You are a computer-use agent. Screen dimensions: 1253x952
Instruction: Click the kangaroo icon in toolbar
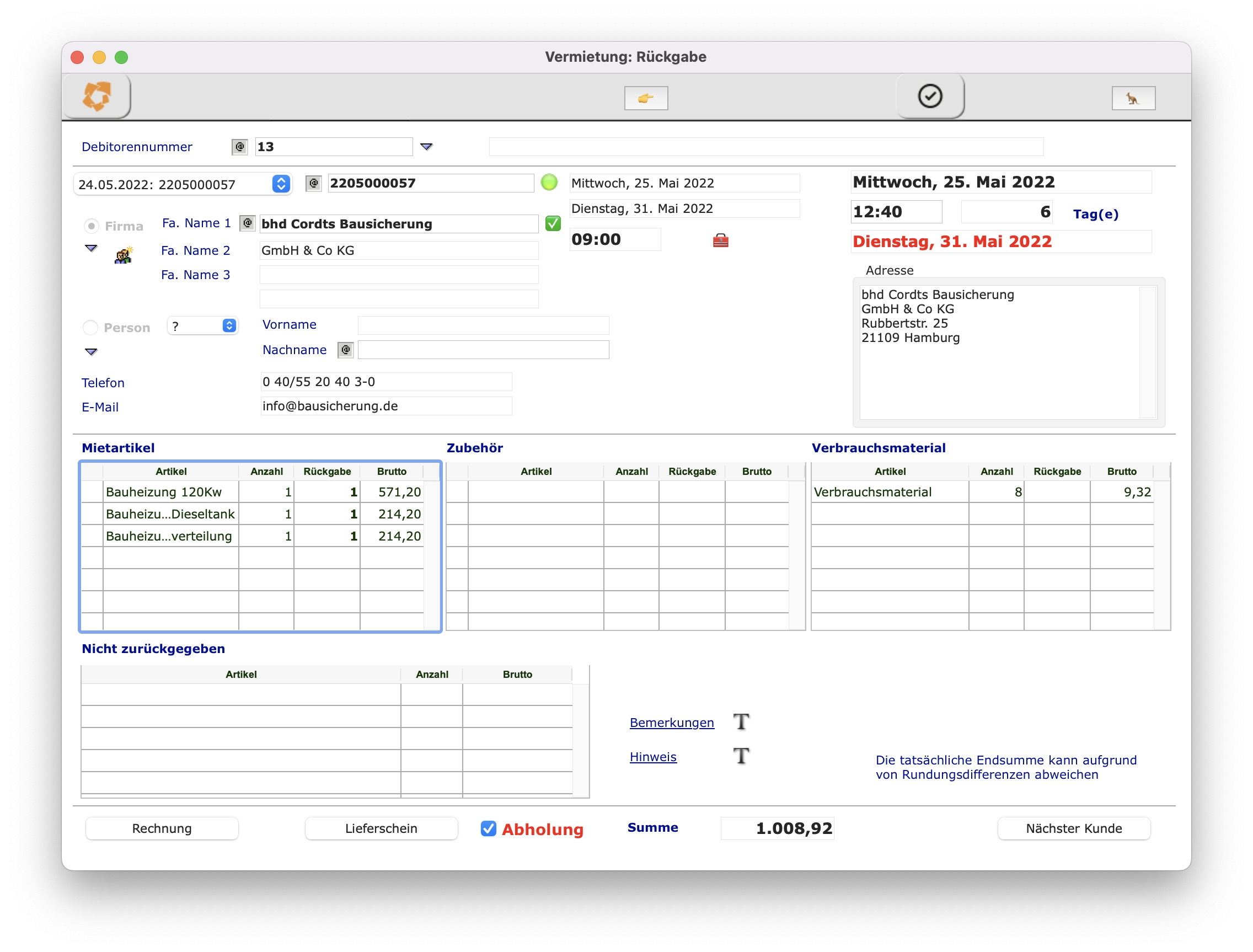click(1133, 99)
